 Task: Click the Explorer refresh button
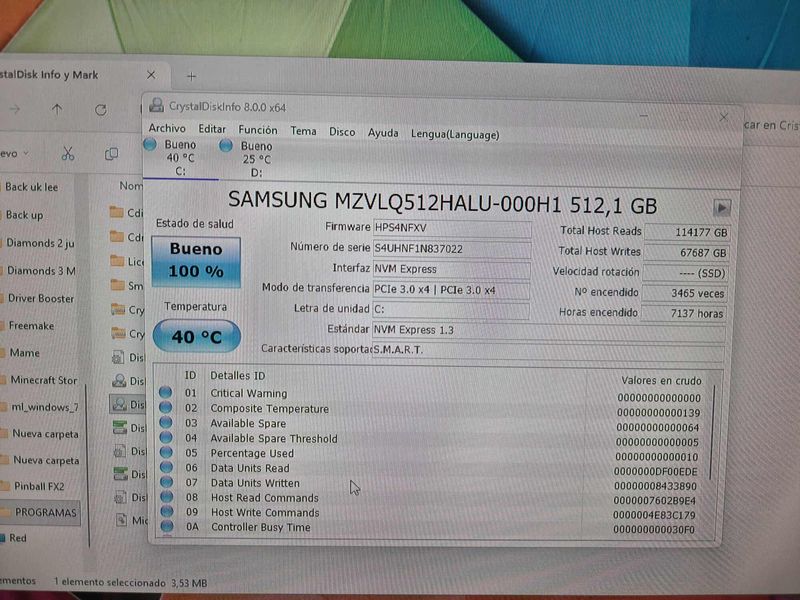(x=101, y=110)
